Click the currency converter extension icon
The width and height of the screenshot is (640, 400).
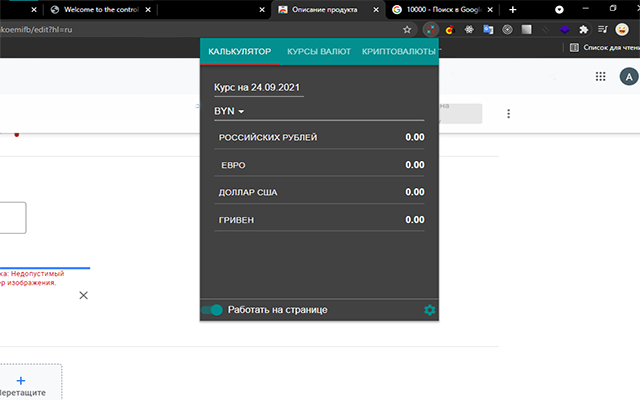pyautogui.click(x=430, y=29)
